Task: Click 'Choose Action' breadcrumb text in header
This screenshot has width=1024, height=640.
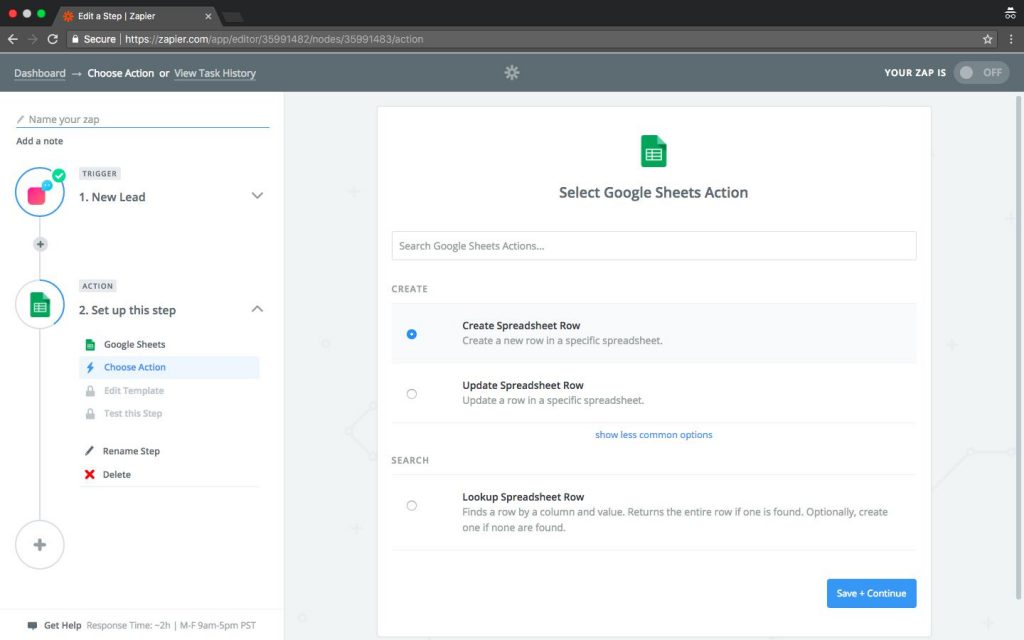Action: pos(121,73)
